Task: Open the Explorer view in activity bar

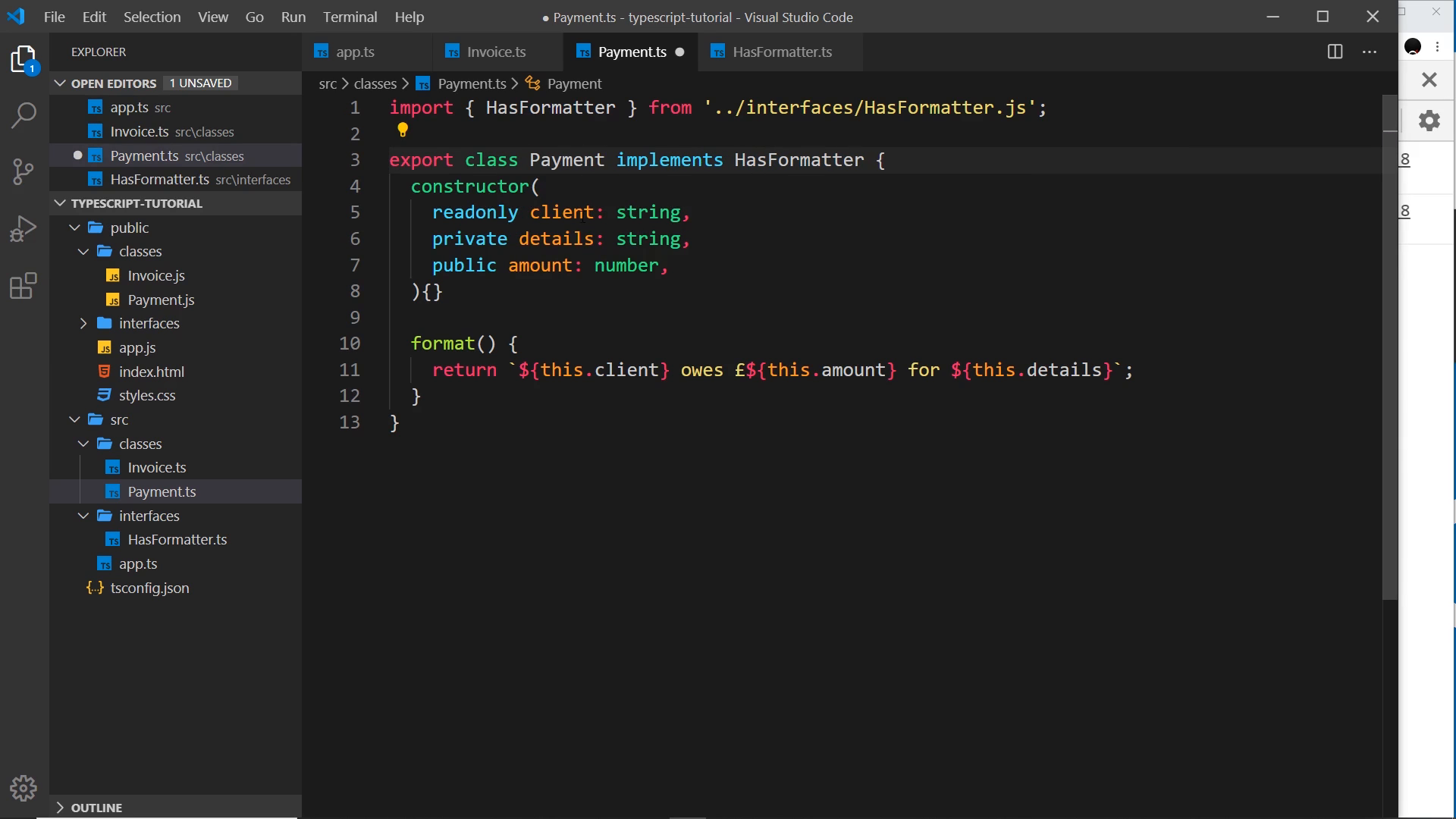Action: tap(24, 59)
